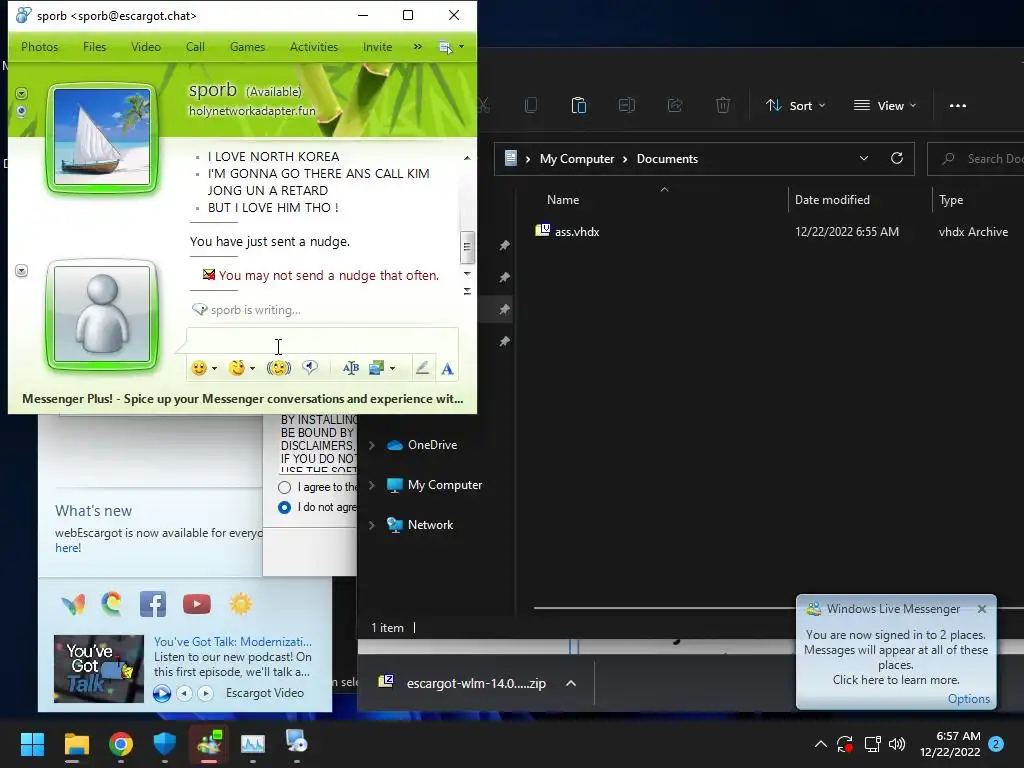Select 'I do not agree' radio button

284,507
